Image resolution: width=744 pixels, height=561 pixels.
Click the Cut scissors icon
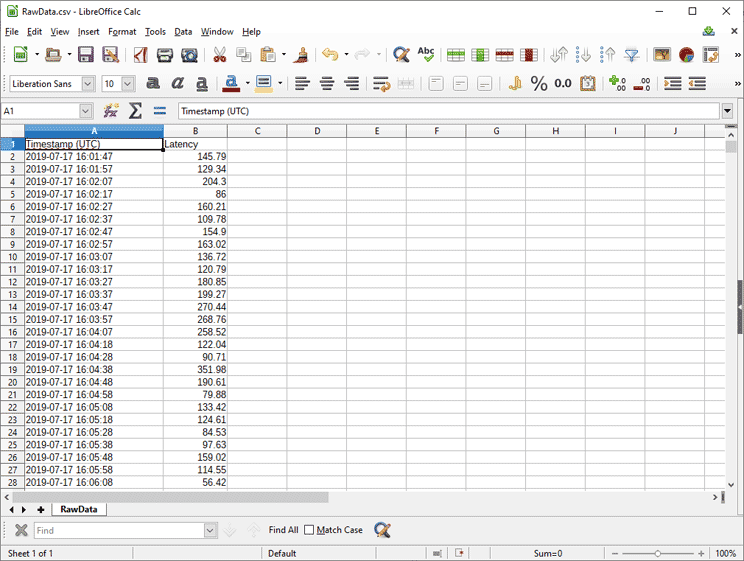(x=218, y=55)
